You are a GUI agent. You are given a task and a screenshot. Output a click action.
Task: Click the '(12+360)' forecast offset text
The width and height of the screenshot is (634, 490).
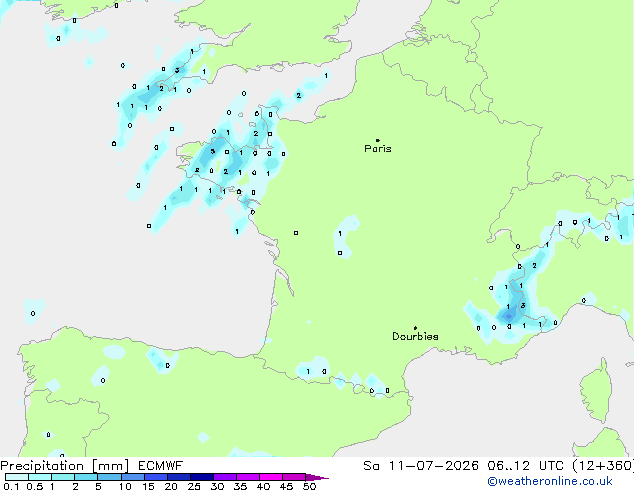pyautogui.click(x=603, y=466)
